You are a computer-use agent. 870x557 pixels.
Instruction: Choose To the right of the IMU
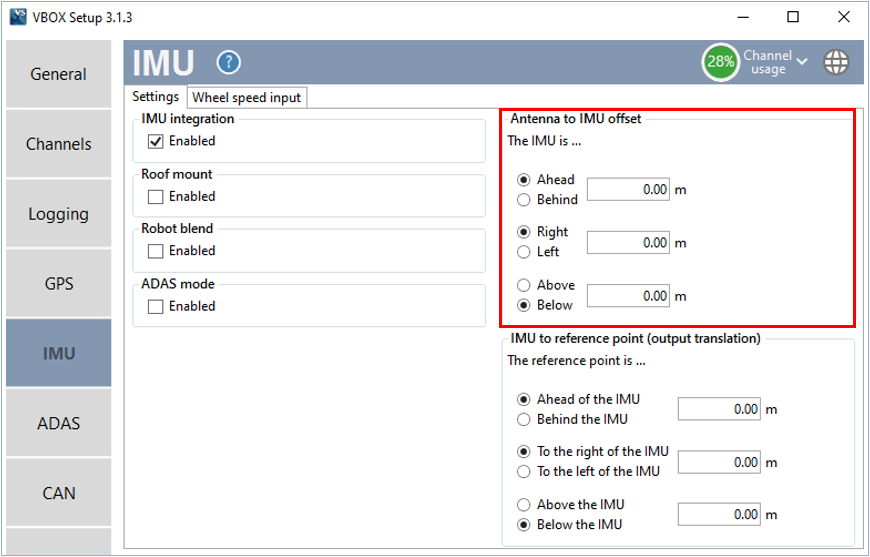point(523,452)
